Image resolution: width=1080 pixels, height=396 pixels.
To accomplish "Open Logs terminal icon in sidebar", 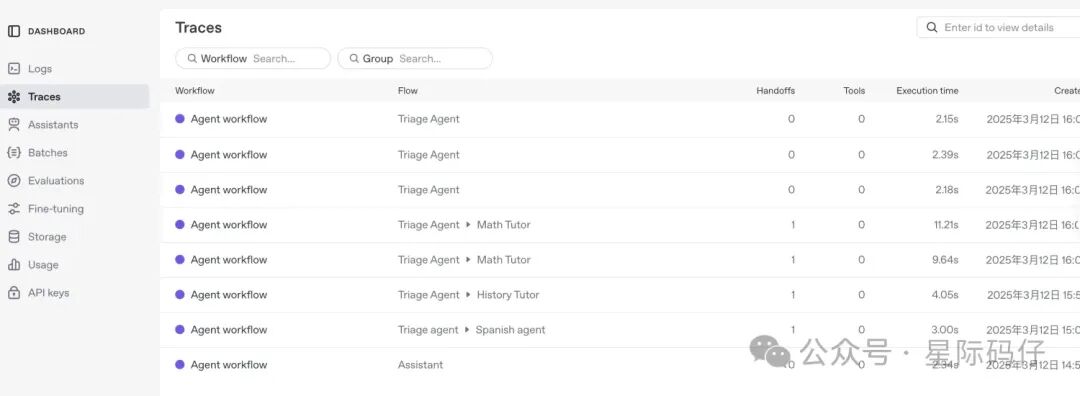I will [14, 69].
